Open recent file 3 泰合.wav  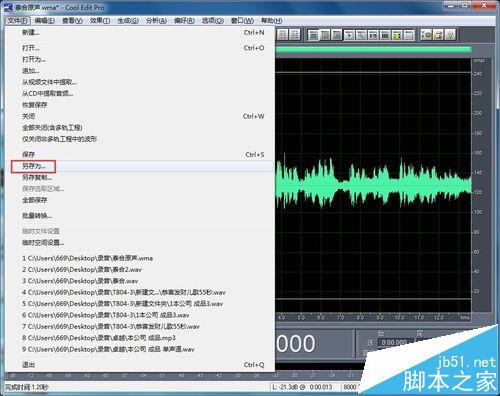pos(140,281)
